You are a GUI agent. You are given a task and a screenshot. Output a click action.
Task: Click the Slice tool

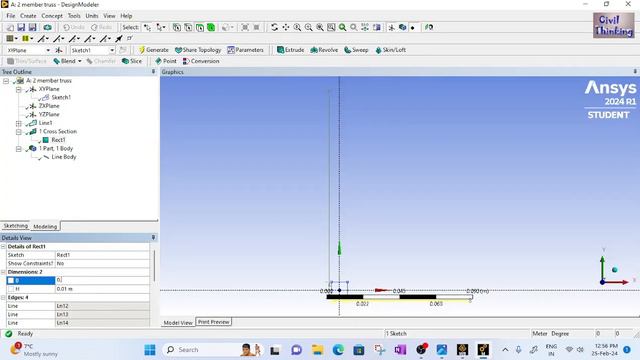tap(132, 61)
